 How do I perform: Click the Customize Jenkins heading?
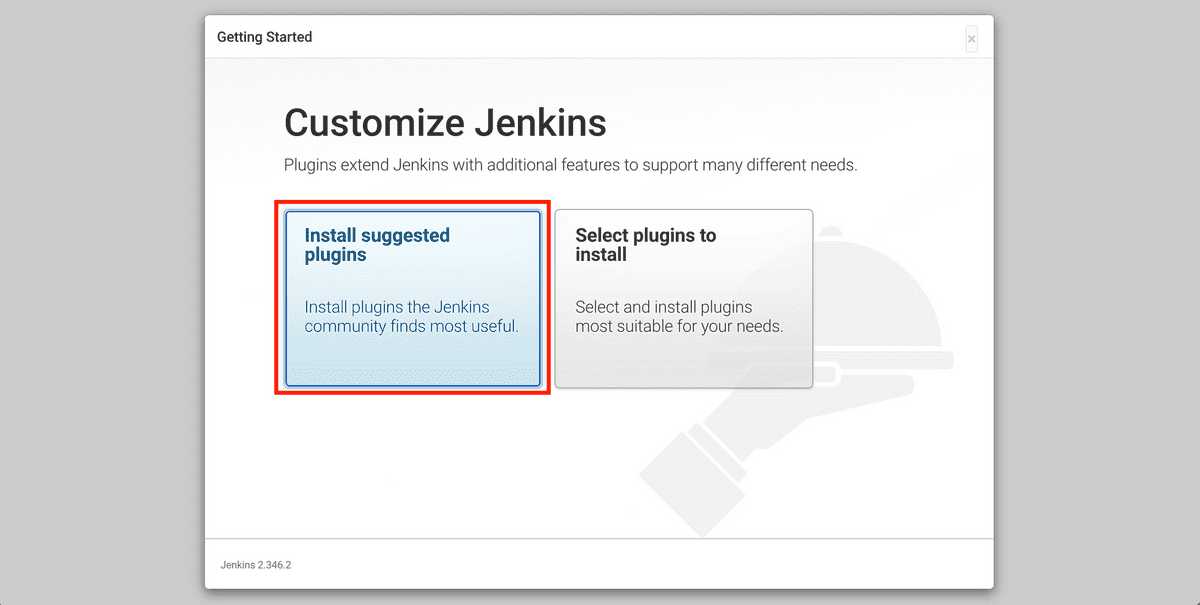coord(445,123)
